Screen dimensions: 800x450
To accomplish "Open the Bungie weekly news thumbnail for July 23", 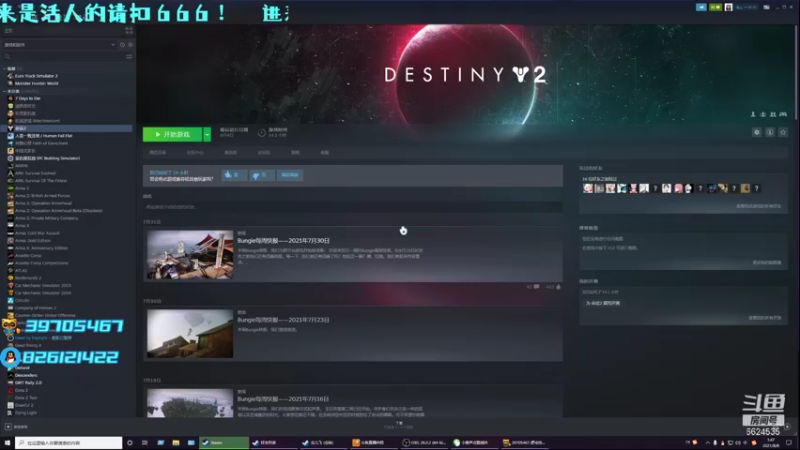I will click(x=190, y=334).
